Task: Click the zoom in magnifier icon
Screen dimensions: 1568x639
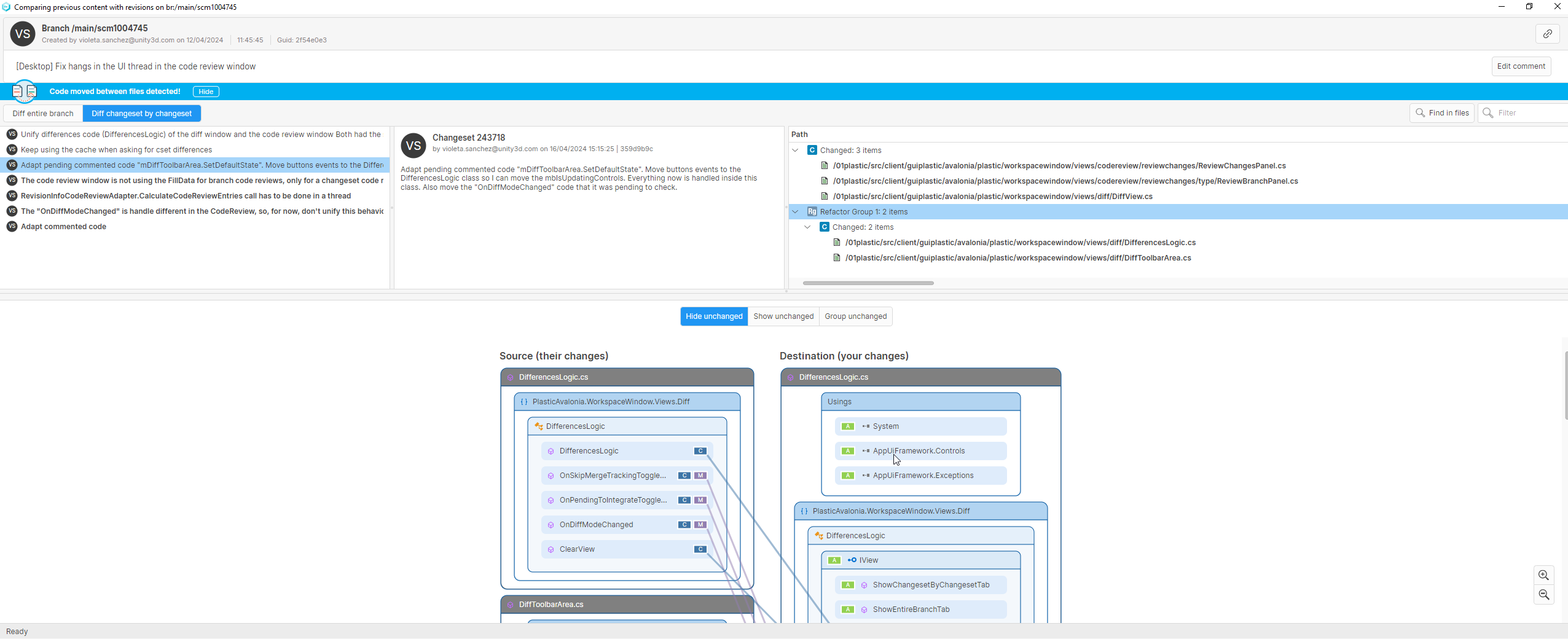Action: pyautogui.click(x=1543, y=575)
